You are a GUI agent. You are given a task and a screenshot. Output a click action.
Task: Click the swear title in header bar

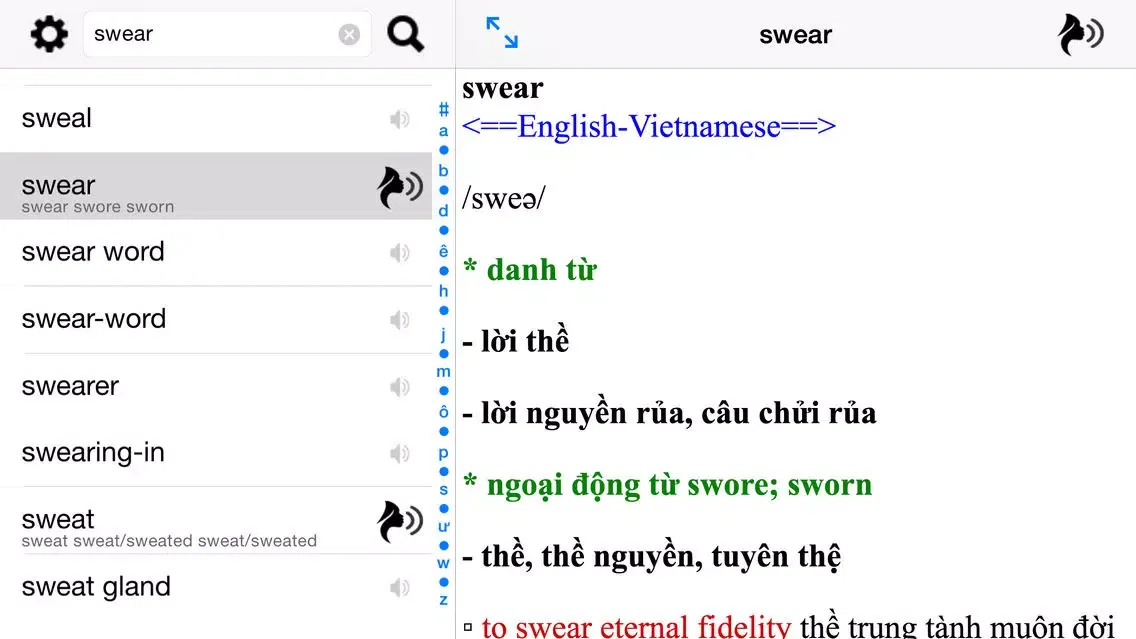795,35
